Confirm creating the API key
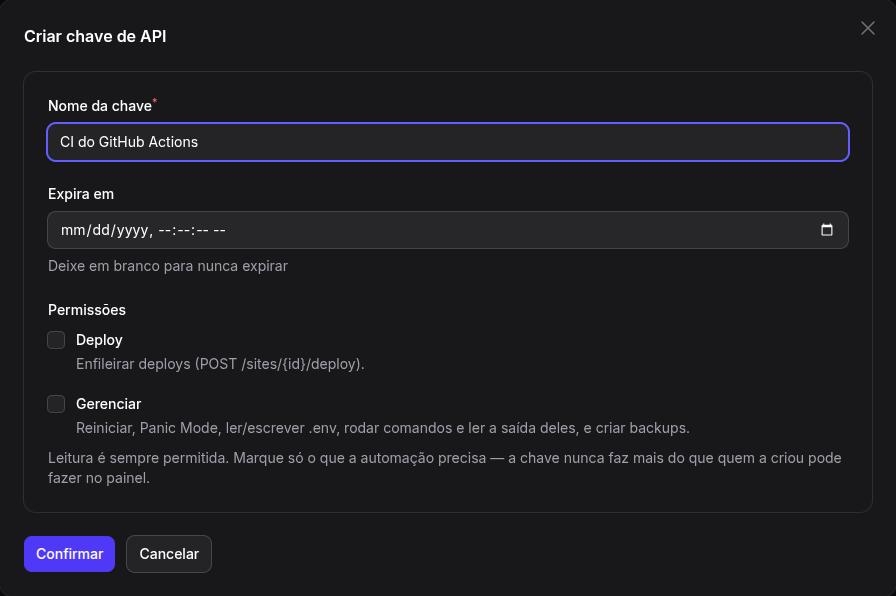896x596 pixels. pyautogui.click(x=70, y=554)
